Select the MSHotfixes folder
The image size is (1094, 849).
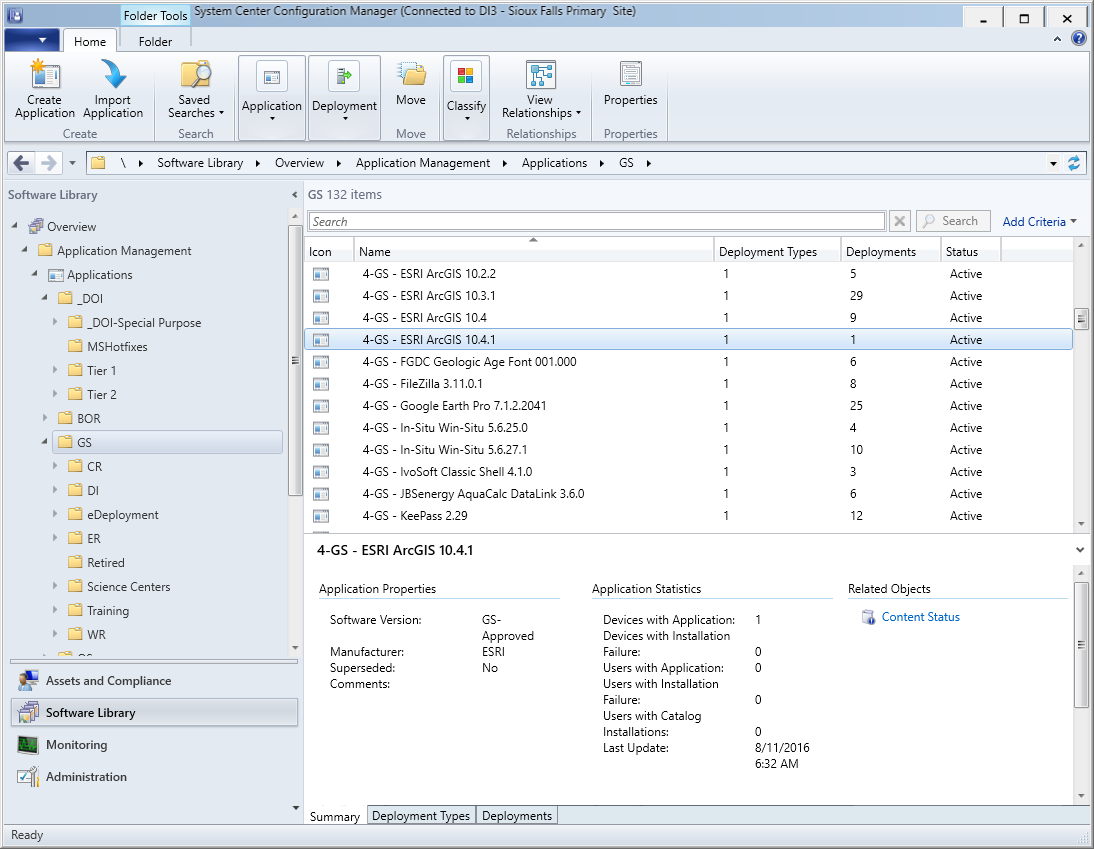pyautogui.click(x=117, y=347)
